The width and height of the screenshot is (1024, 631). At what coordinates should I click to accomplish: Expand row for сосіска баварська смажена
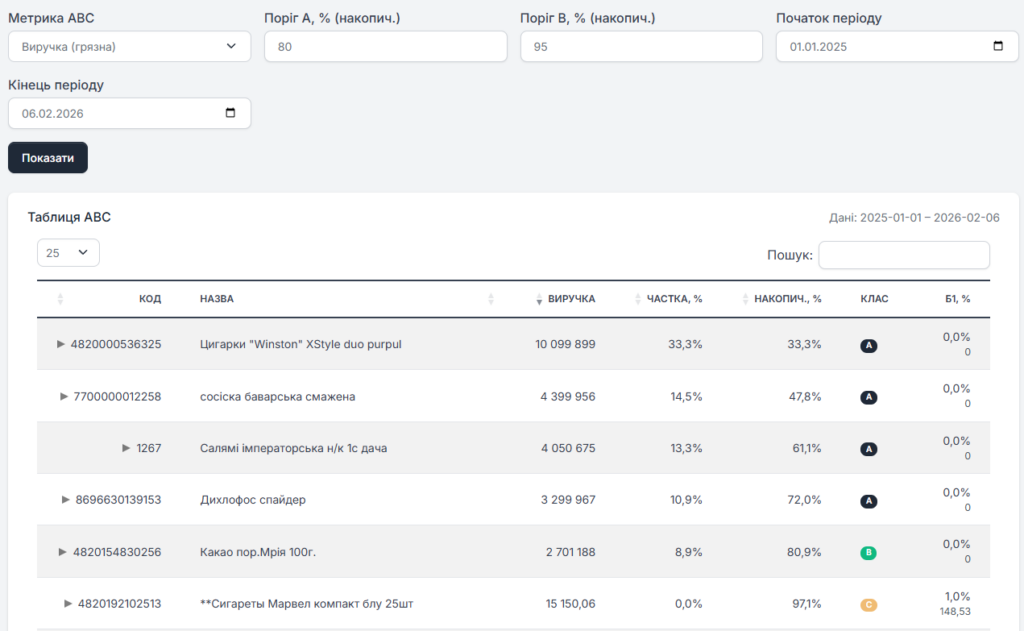[65, 397]
